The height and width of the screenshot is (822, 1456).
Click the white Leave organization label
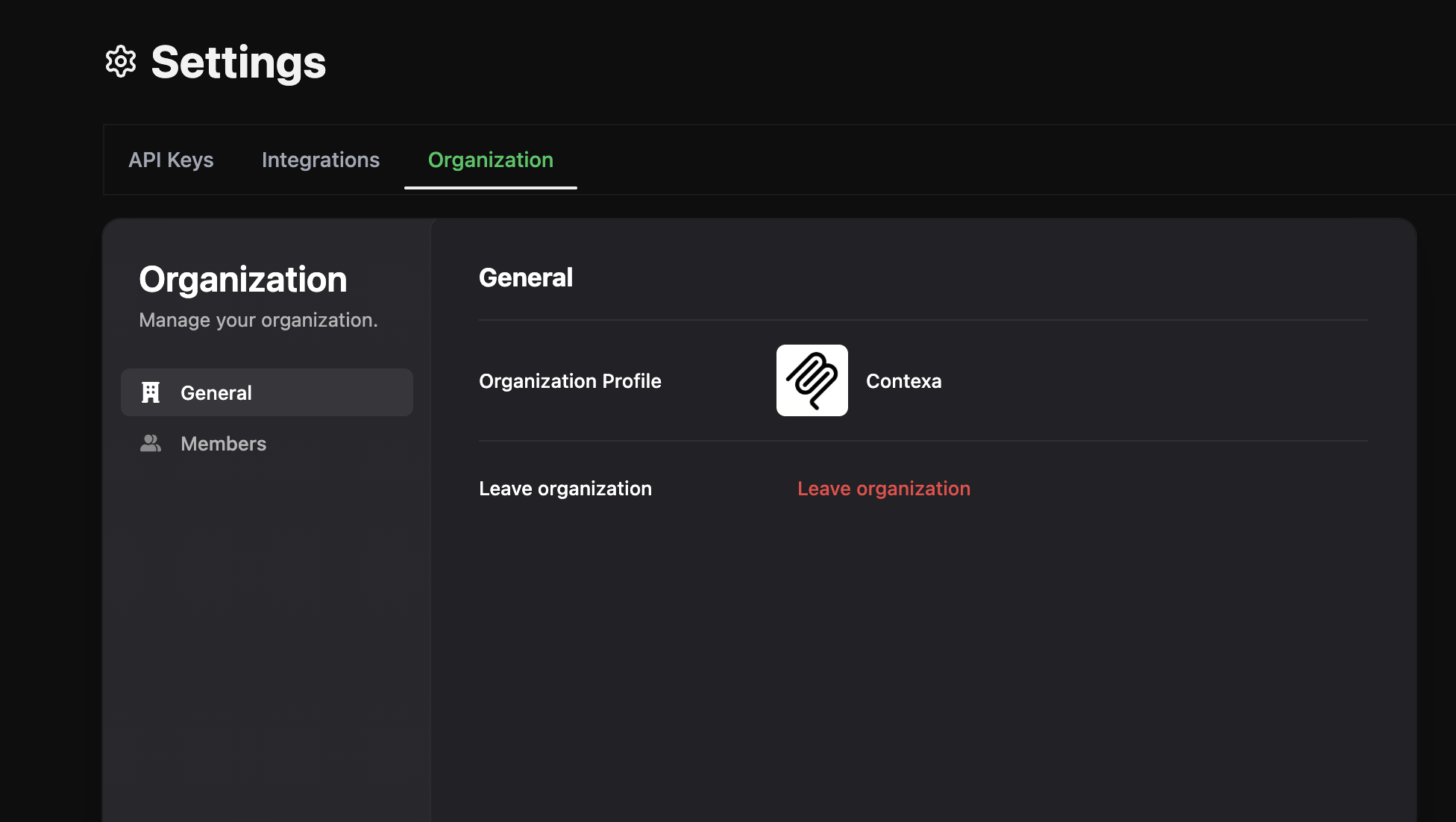565,489
